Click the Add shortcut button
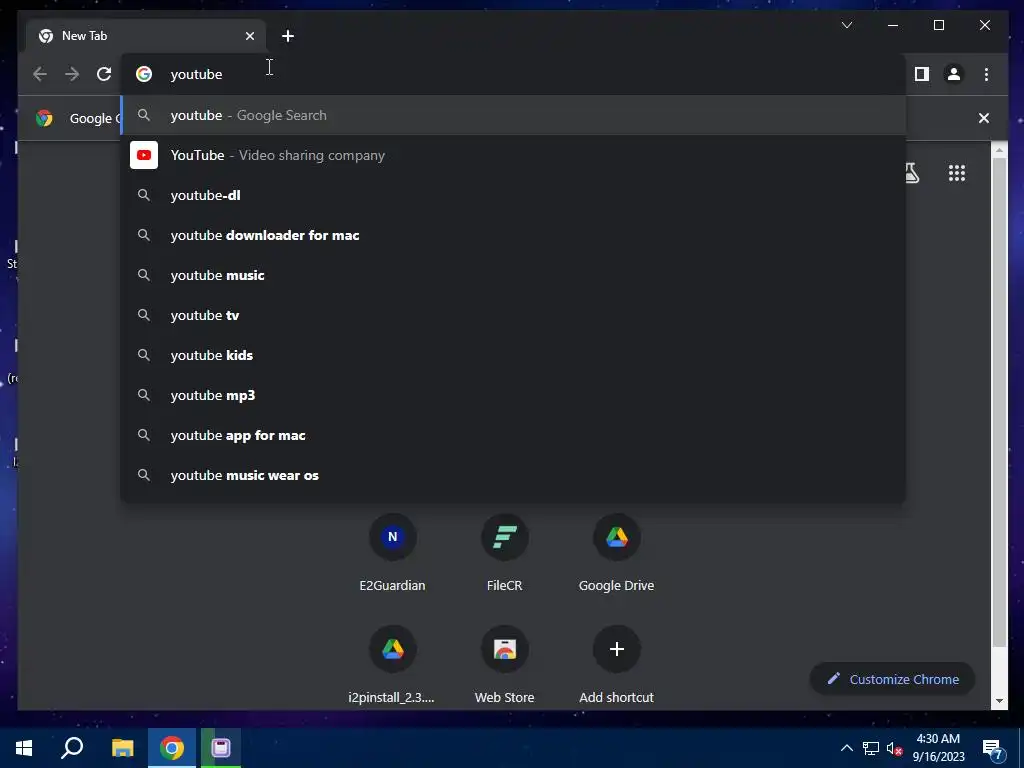Image resolution: width=1024 pixels, height=768 pixels. (x=616, y=665)
